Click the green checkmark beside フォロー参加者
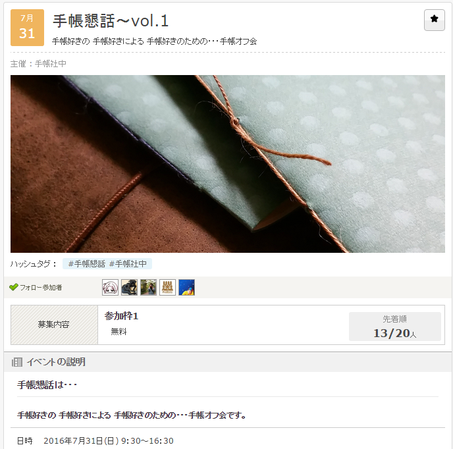This screenshot has width=453, height=449. (13, 287)
